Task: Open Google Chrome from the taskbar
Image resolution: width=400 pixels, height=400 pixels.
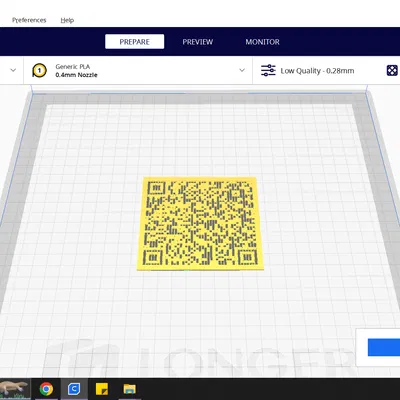Action: coord(46,389)
